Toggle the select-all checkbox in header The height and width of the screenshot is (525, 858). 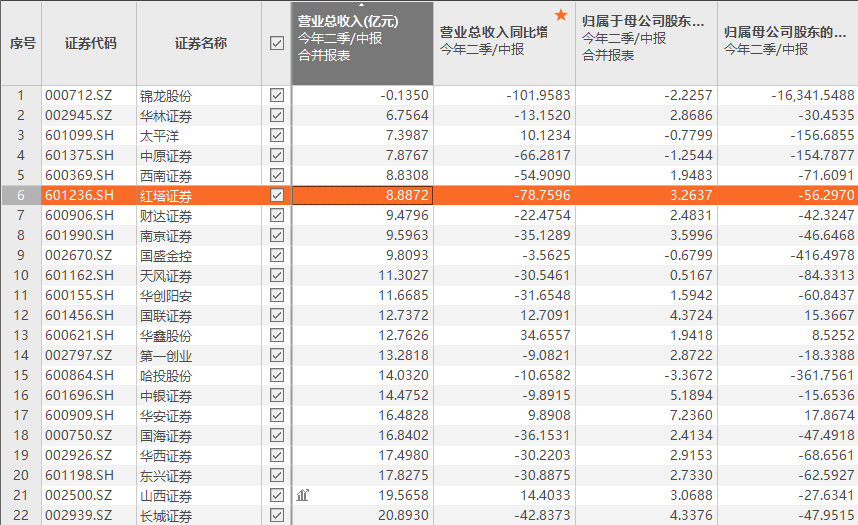coord(277,43)
